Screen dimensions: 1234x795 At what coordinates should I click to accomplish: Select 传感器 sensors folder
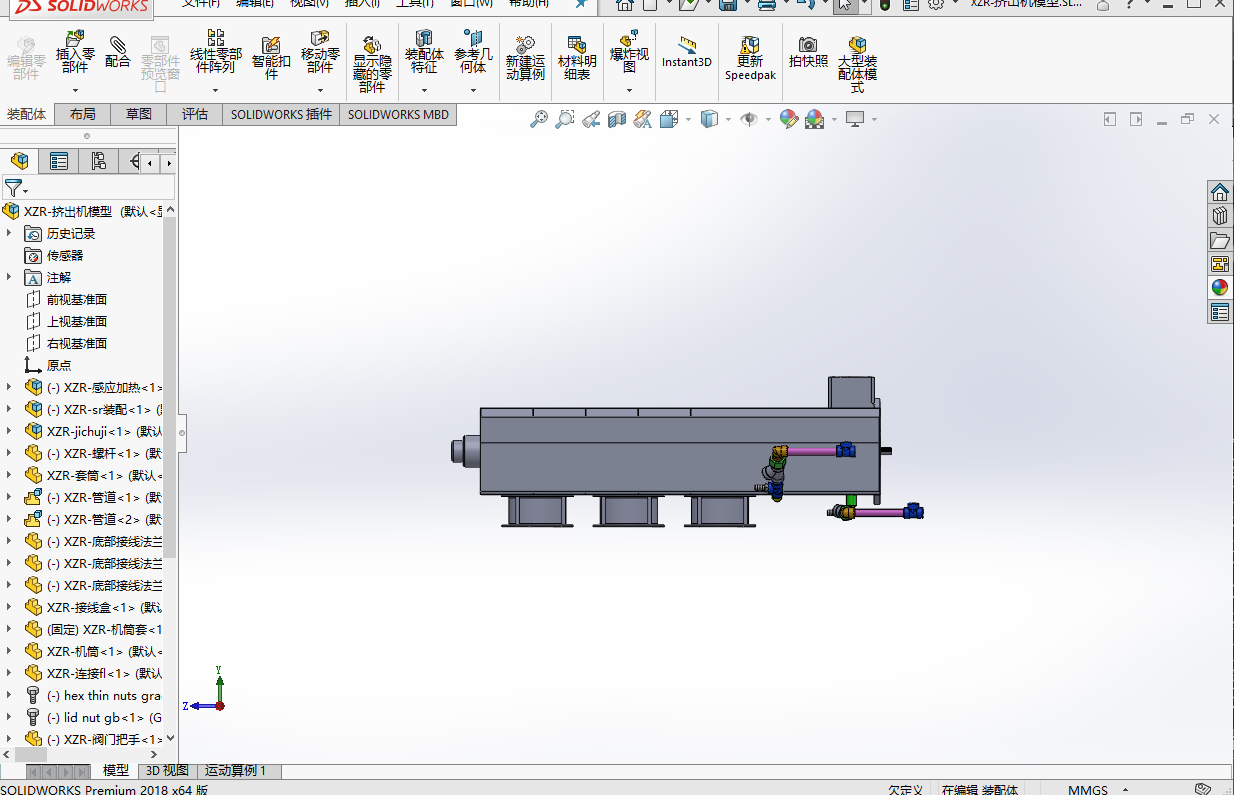pos(65,255)
